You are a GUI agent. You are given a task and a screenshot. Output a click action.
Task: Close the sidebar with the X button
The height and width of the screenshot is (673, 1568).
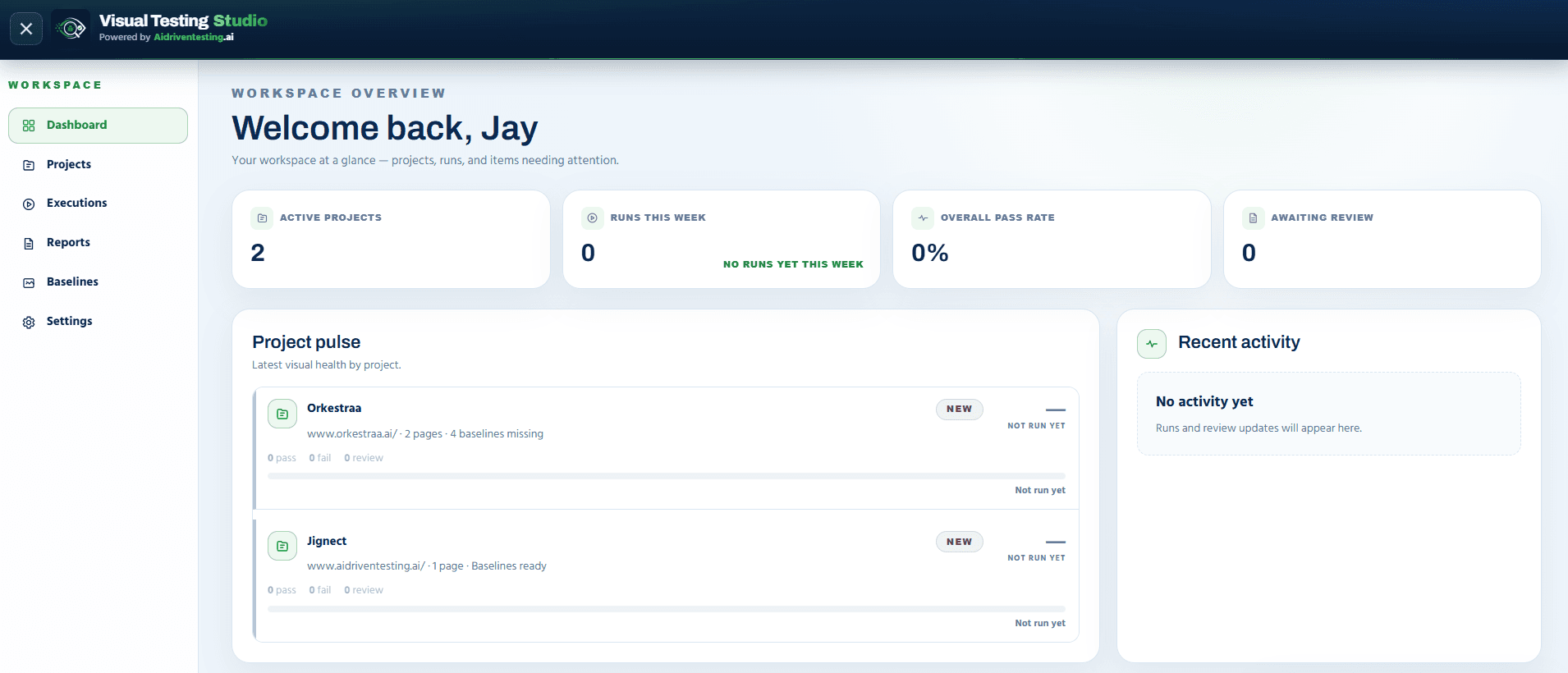pos(26,29)
